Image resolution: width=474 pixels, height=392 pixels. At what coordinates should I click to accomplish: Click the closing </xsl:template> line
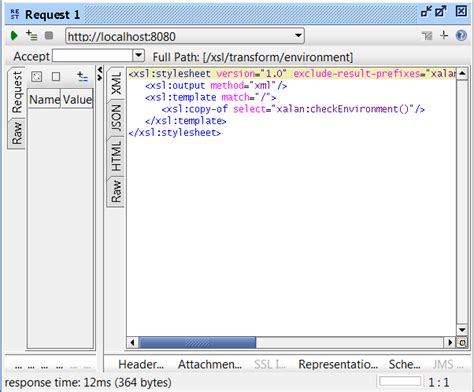click(x=185, y=121)
